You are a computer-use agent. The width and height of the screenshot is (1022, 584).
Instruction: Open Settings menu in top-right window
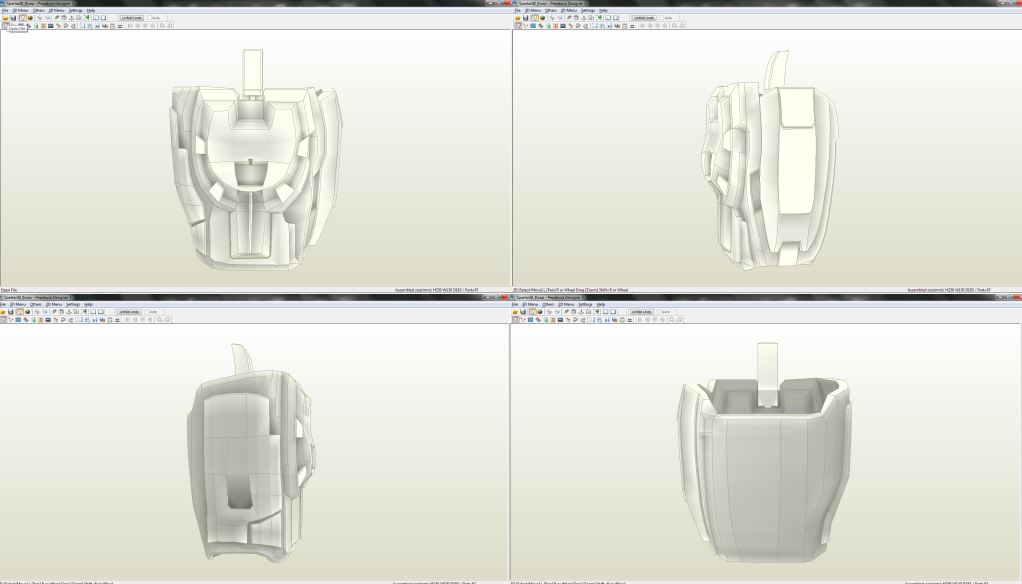tap(588, 10)
